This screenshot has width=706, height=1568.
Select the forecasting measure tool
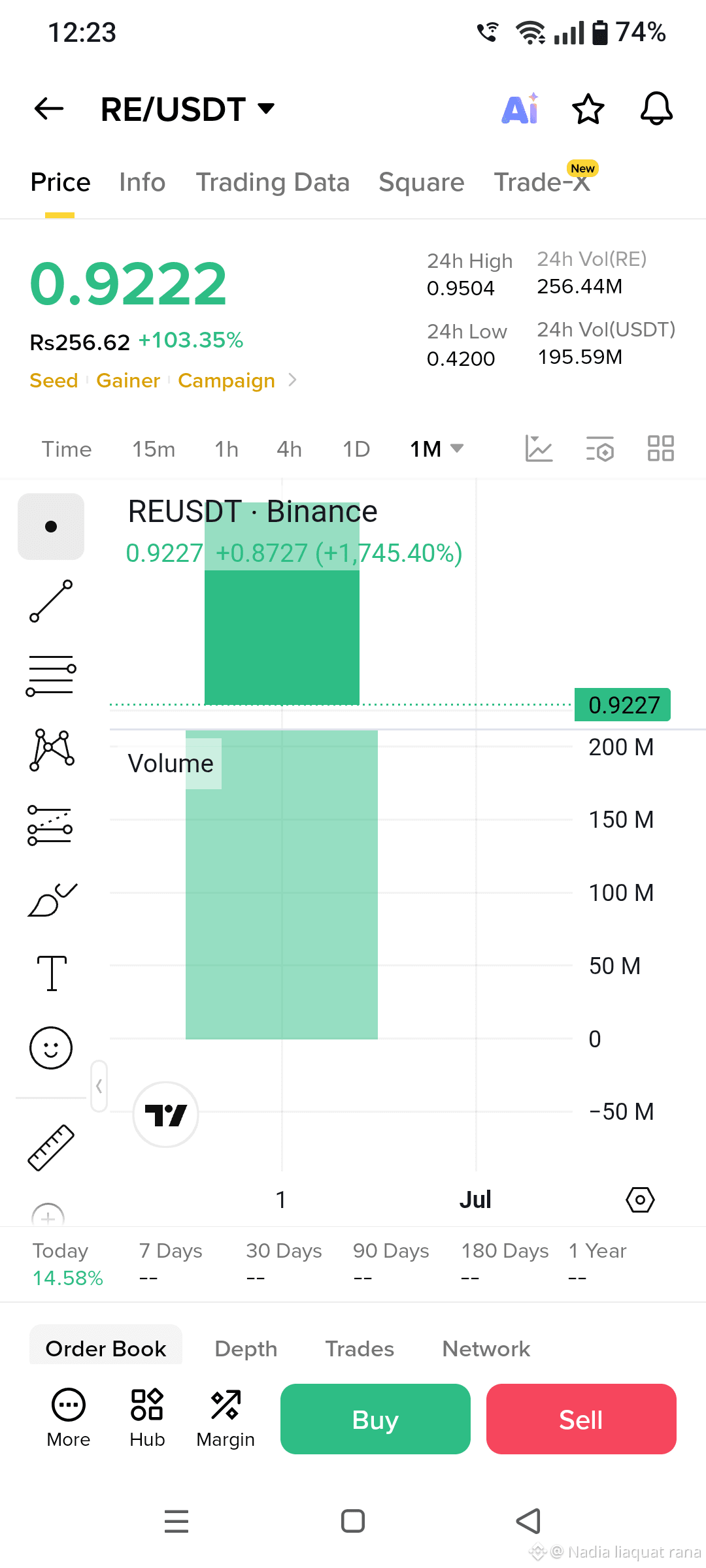pyautogui.click(x=50, y=825)
